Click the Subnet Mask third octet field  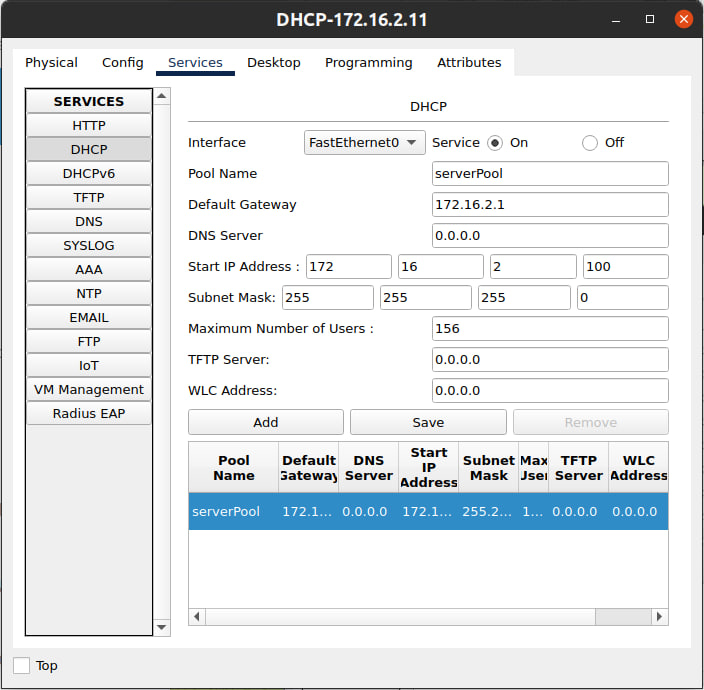click(x=524, y=297)
